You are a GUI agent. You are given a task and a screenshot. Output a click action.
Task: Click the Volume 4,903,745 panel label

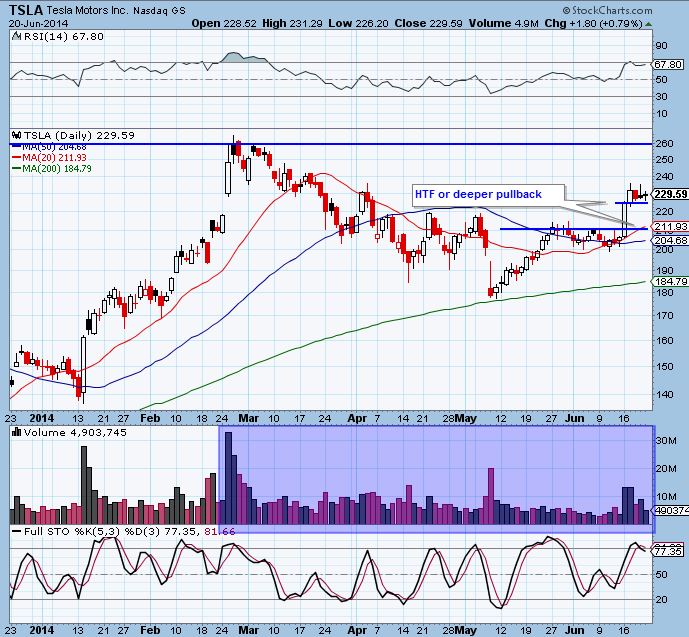coord(75,433)
